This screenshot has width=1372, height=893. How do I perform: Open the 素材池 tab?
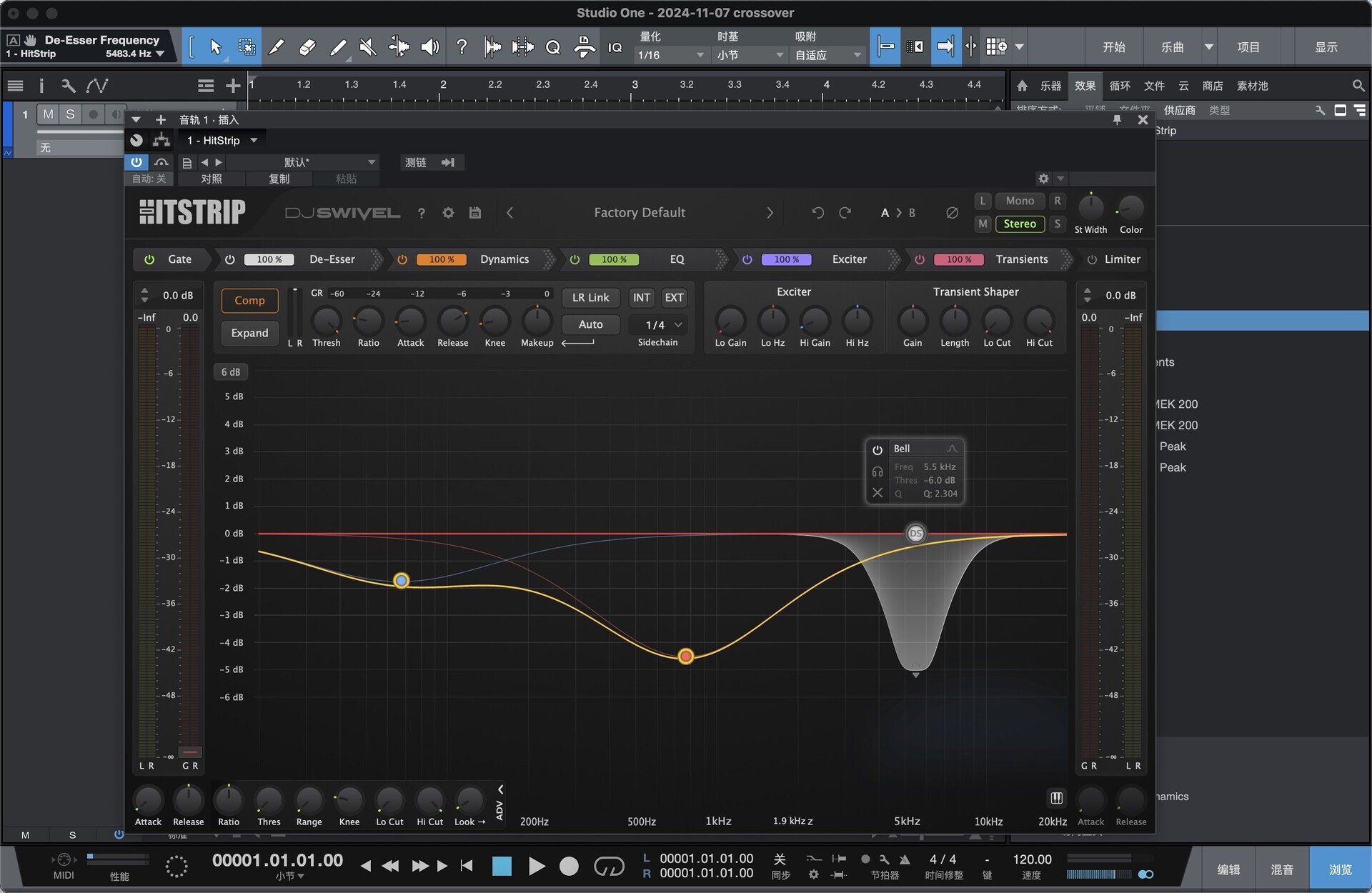click(1253, 86)
